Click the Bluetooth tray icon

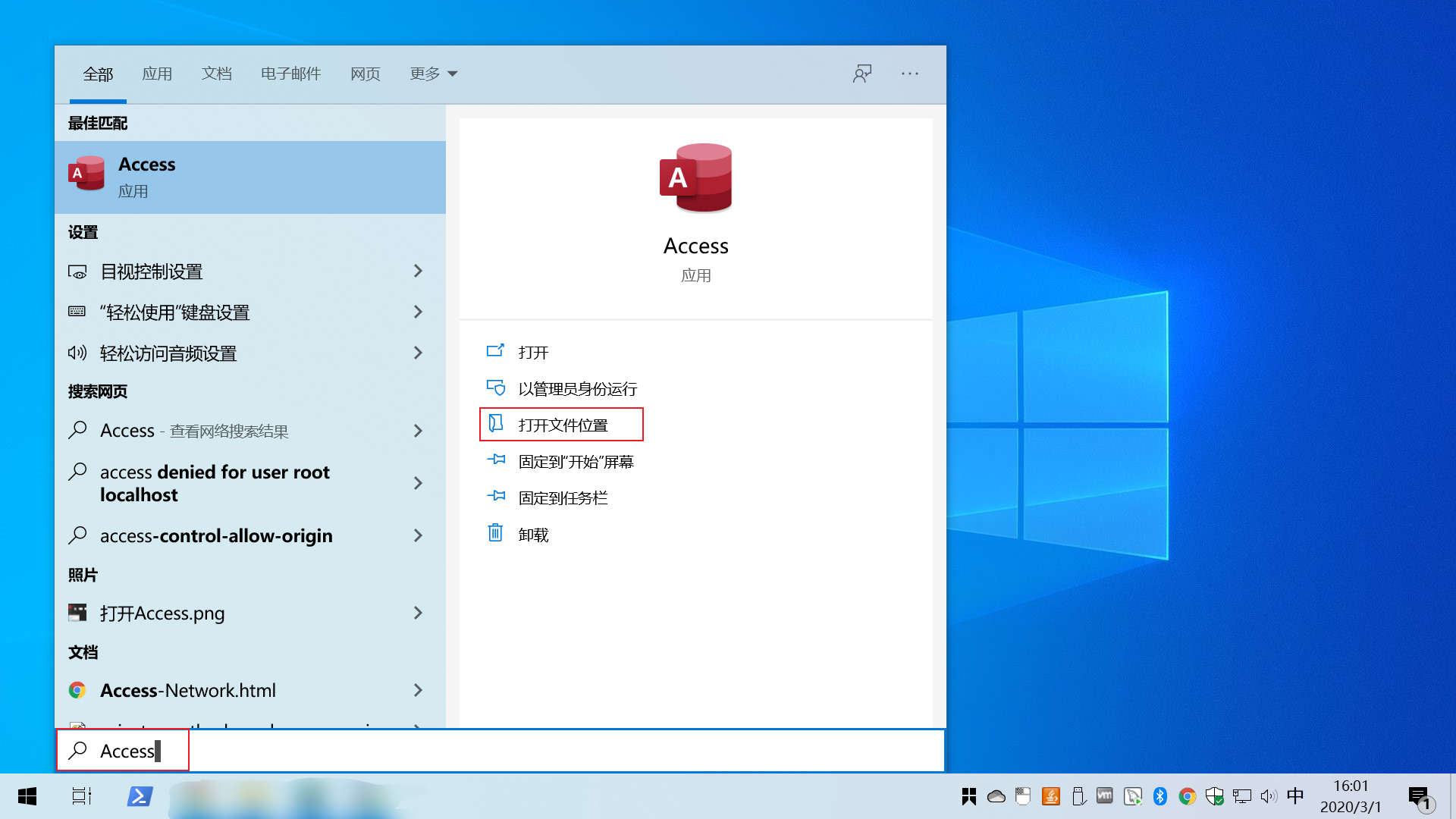(1159, 796)
